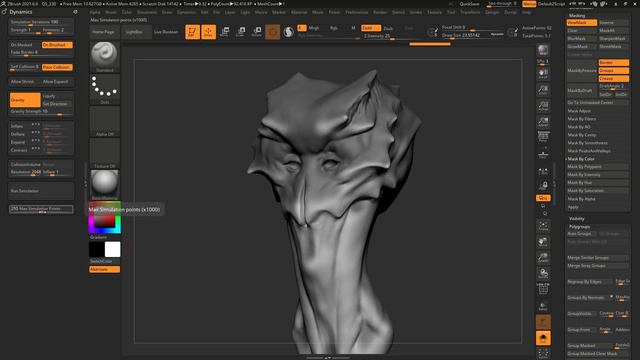Toggle ViewMask in Masking panel
The image size is (640, 360).
[582, 23]
